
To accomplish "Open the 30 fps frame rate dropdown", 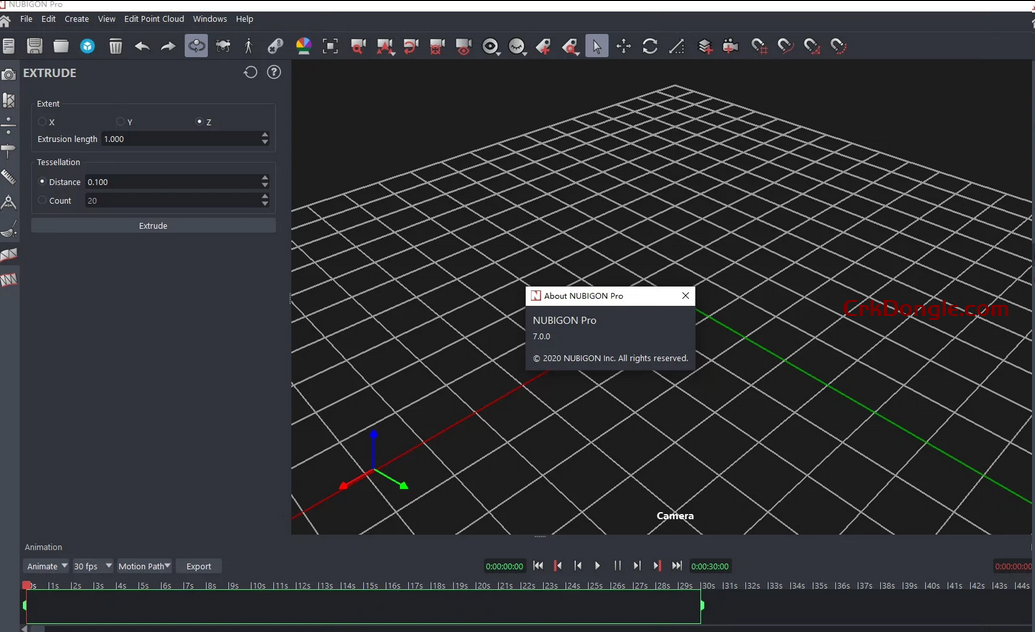I will click(93, 566).
